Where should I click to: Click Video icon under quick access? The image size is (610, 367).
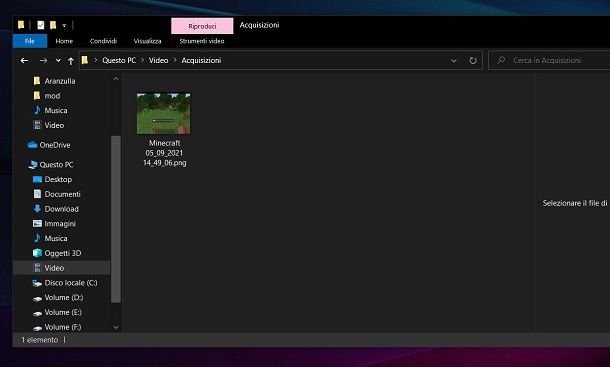point(37,125)
